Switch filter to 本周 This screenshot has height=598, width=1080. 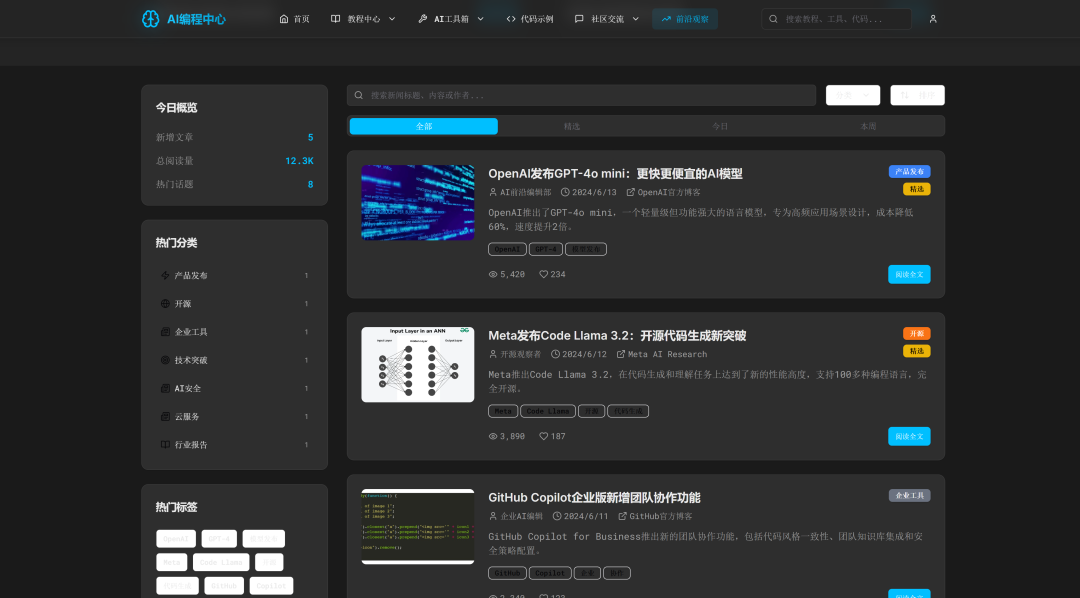[x=868, y=126]
